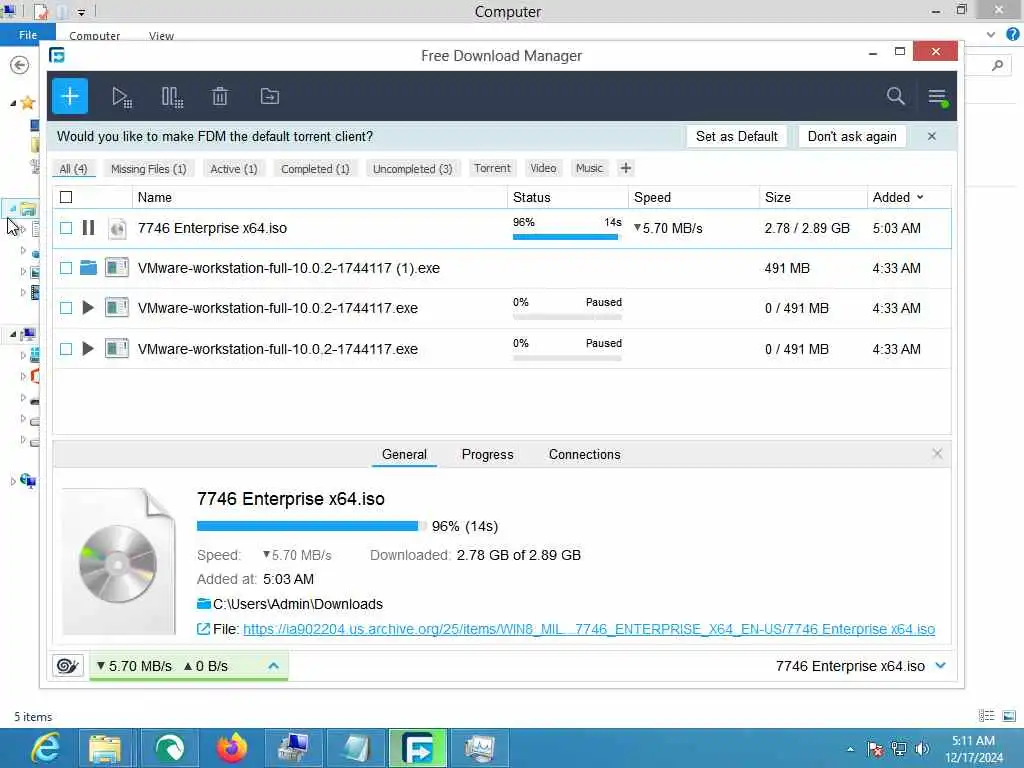Close the details panel
This screenshot has height=768, width=1024.
937,454
